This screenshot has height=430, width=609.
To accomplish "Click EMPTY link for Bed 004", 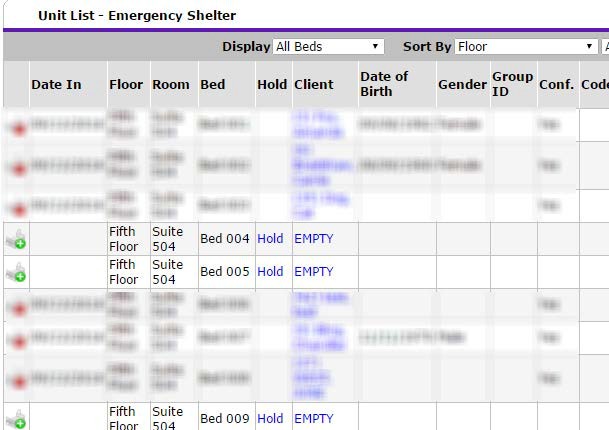I will pyautogui.click(x=314, y=239).
